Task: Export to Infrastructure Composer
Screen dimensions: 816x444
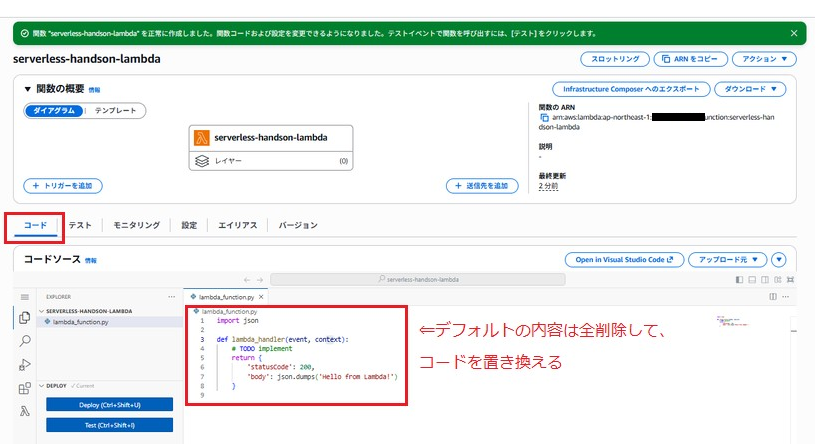Action: tap(631, 89)
